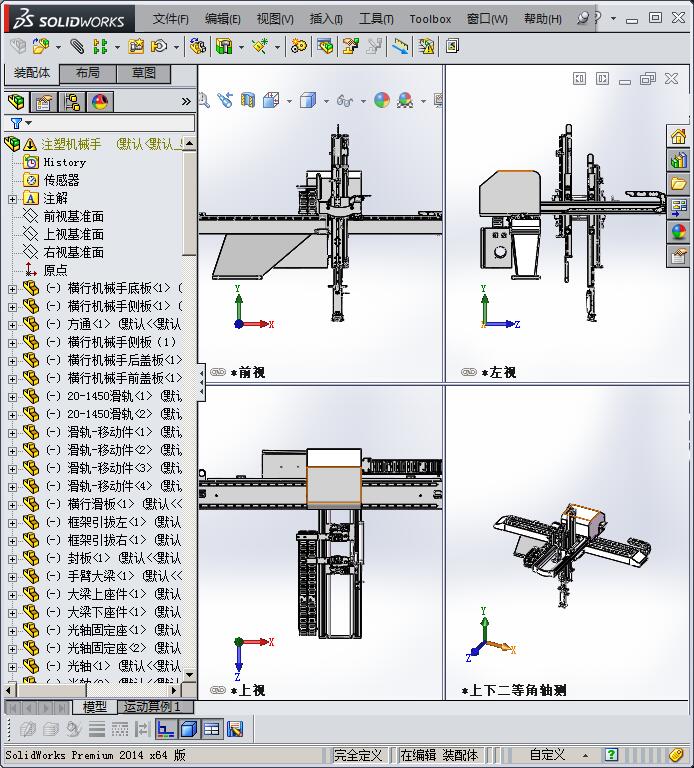The image size is (694, 768).
Task: Open the Custom Properties task pane icon
Action: point(679,256)
